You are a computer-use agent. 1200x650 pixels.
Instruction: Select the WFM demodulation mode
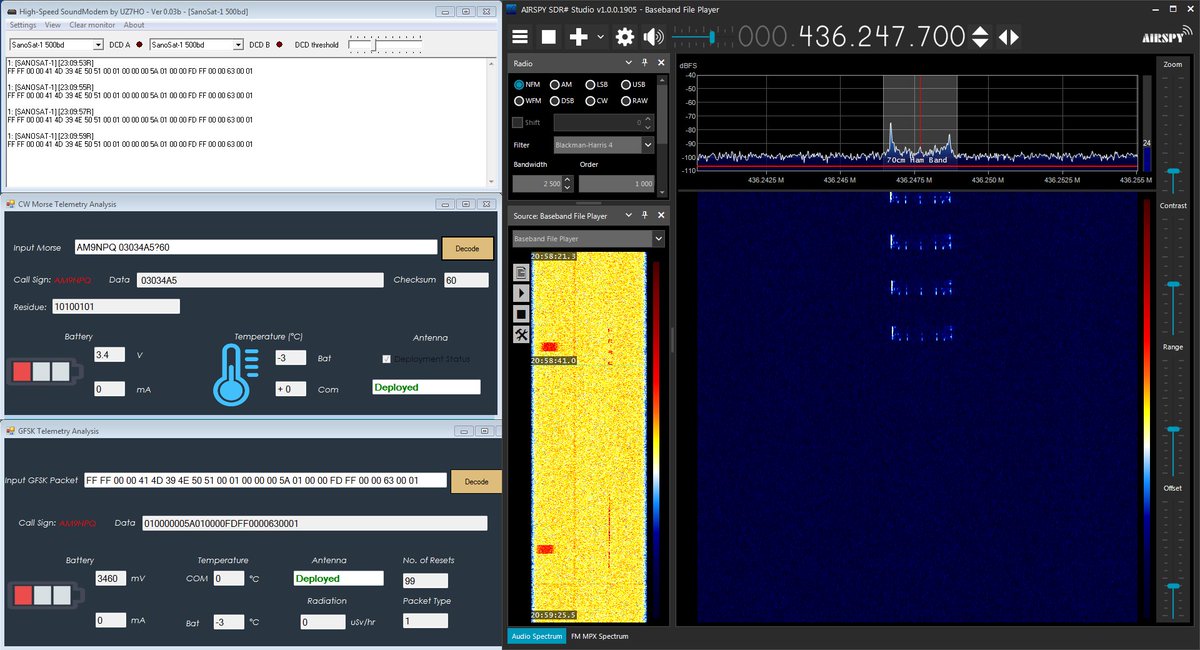click(529, 101)
